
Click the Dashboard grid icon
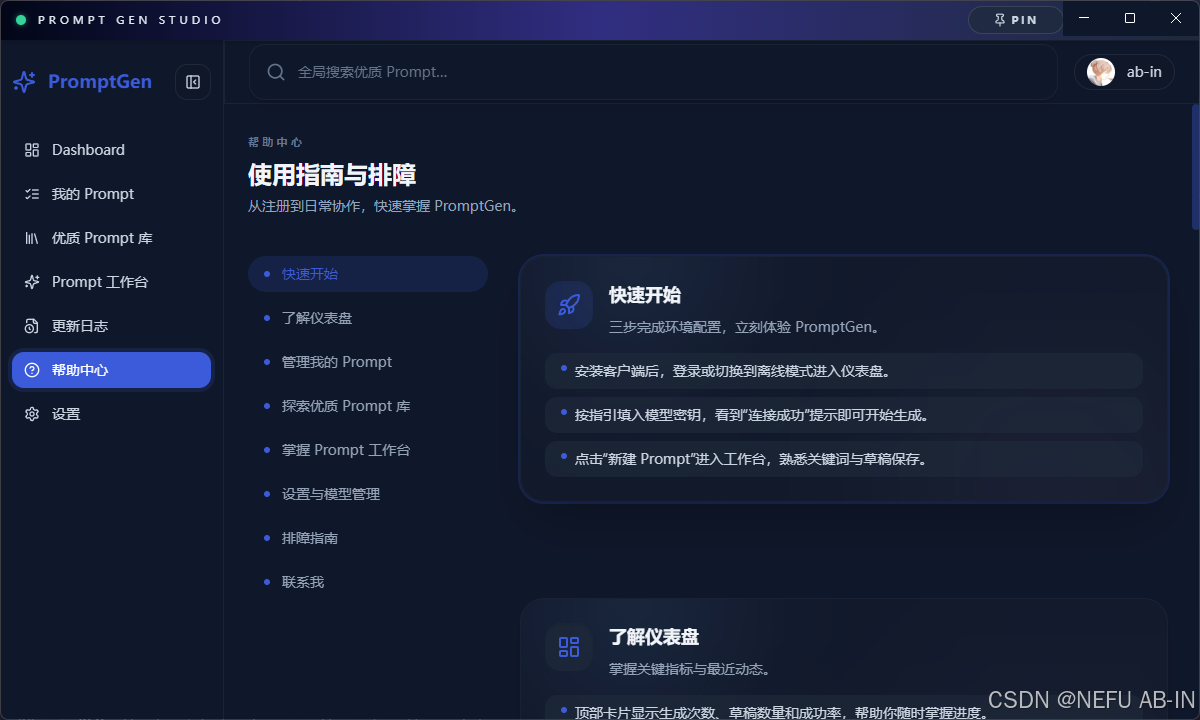(32, 150)
